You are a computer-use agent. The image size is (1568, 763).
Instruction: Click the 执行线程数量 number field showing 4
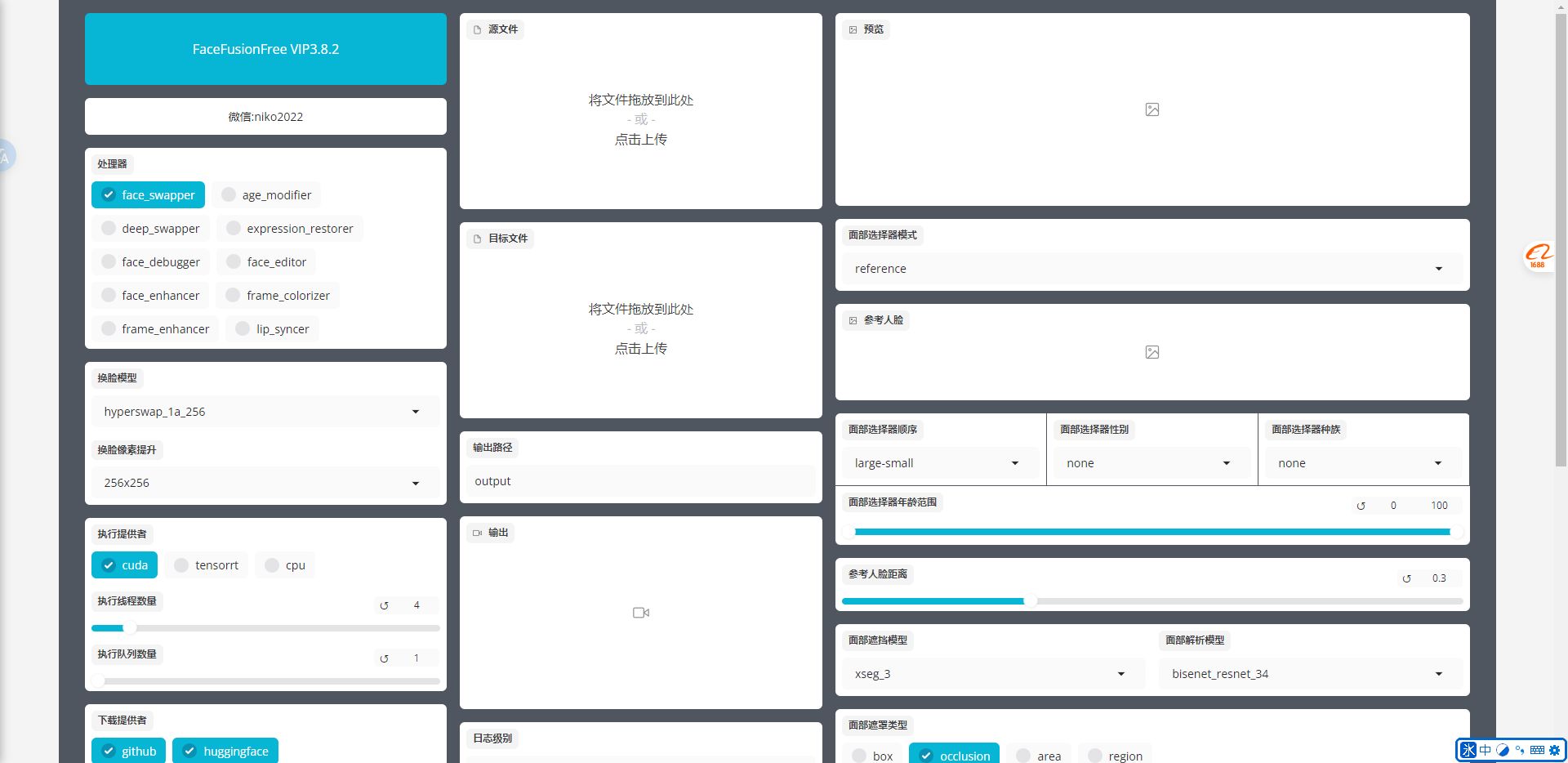(416, 605)
